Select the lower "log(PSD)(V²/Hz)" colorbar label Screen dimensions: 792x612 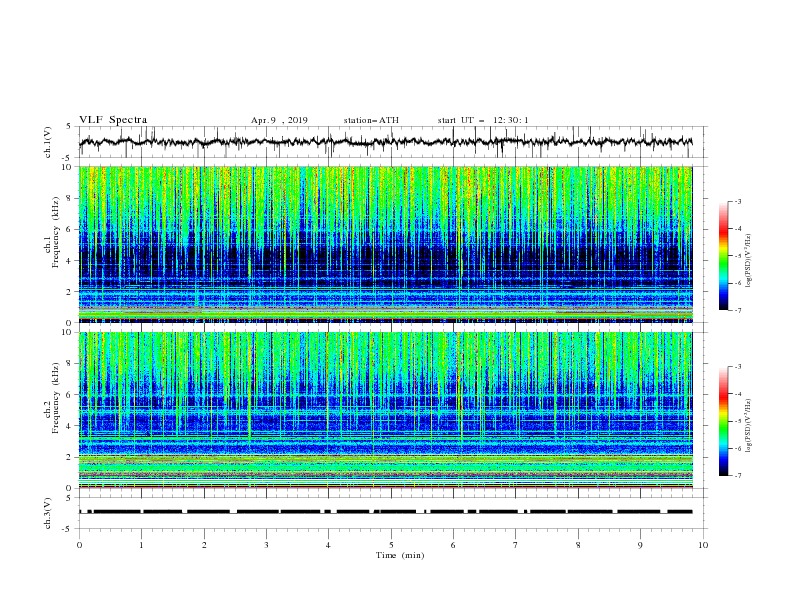pos(749,426)
